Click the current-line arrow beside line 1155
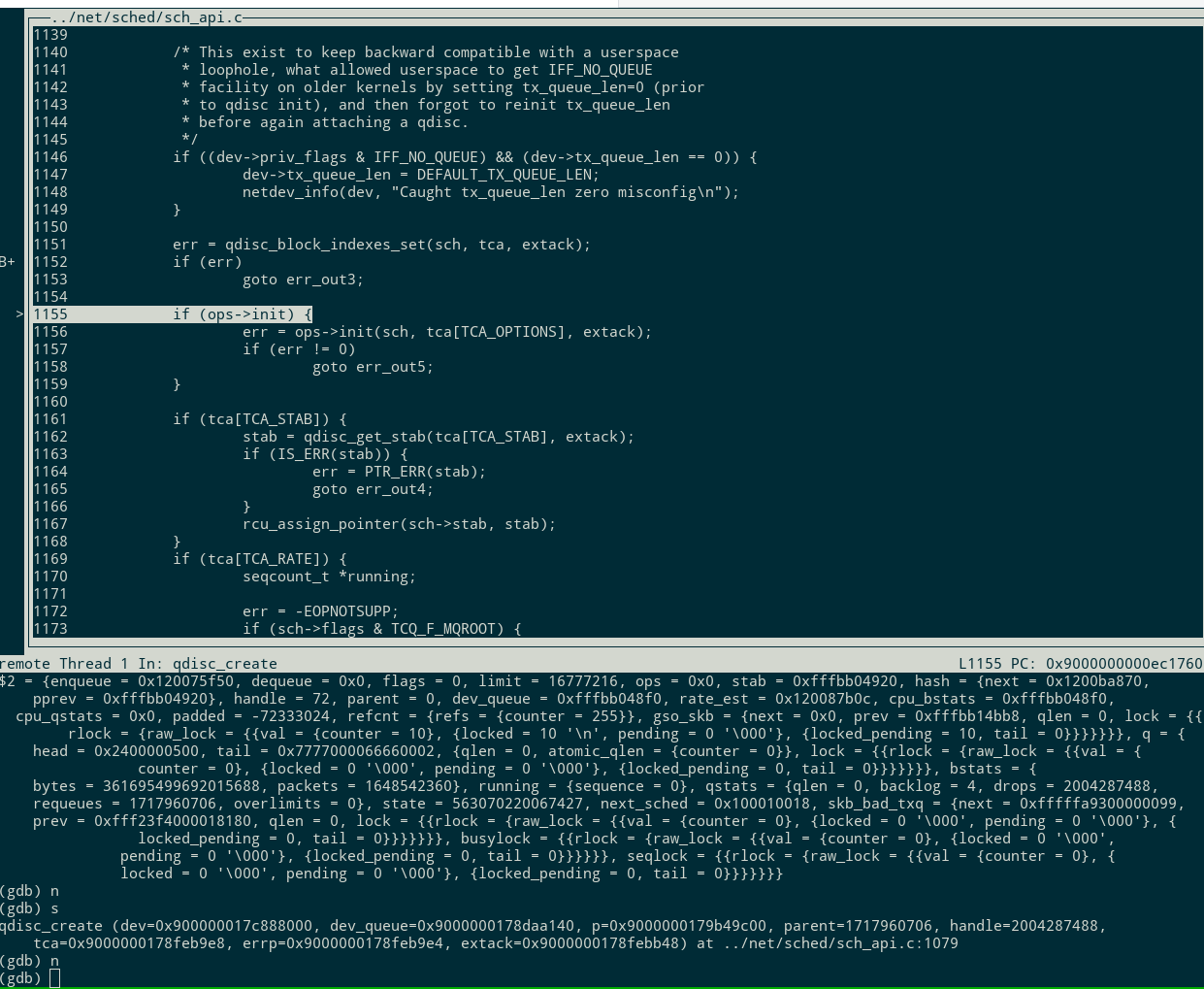1204x989 pixels. click(19, 314)
